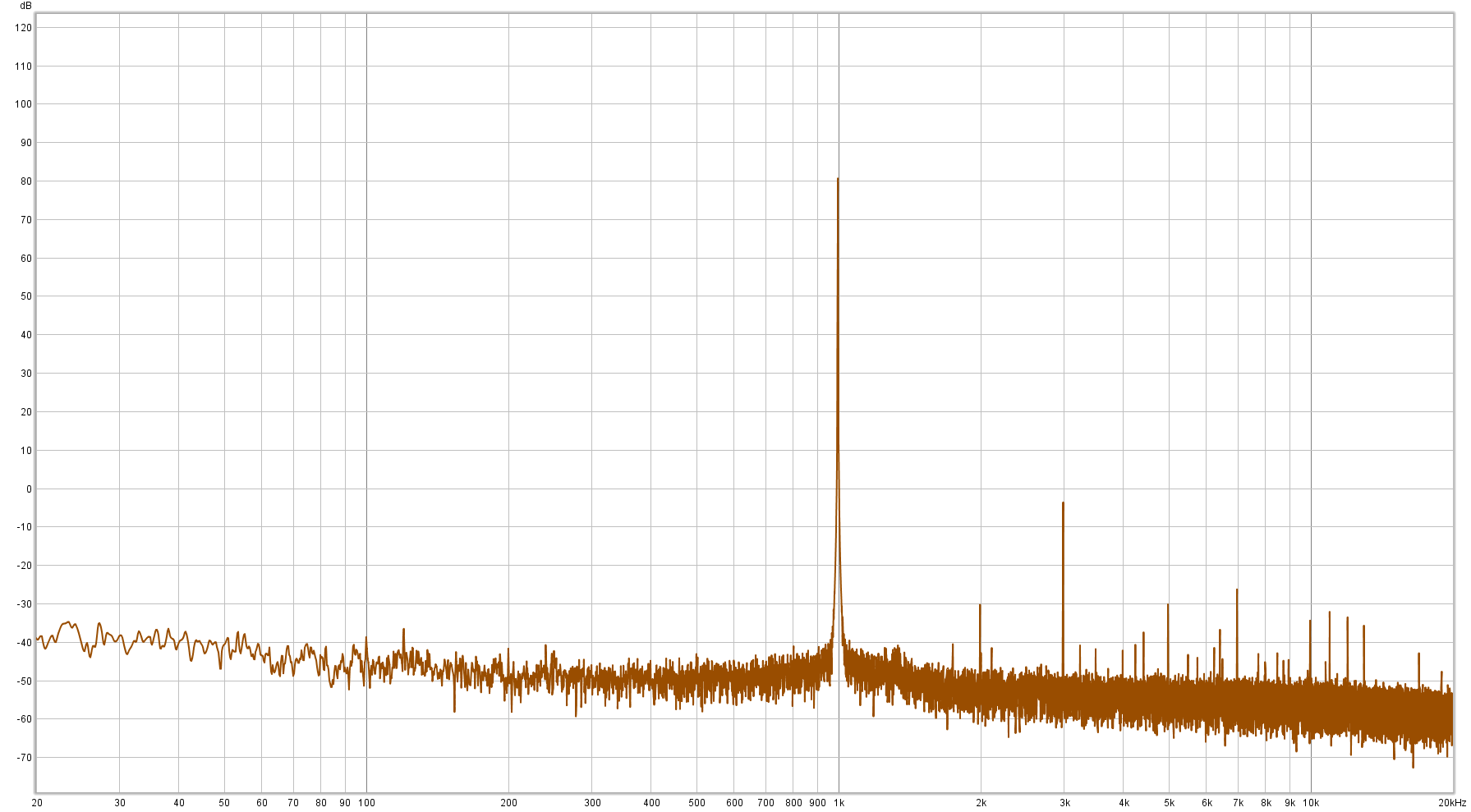1471x812 pixels.
Task: Click the -30 value on the dB axis
Action: 25,604
